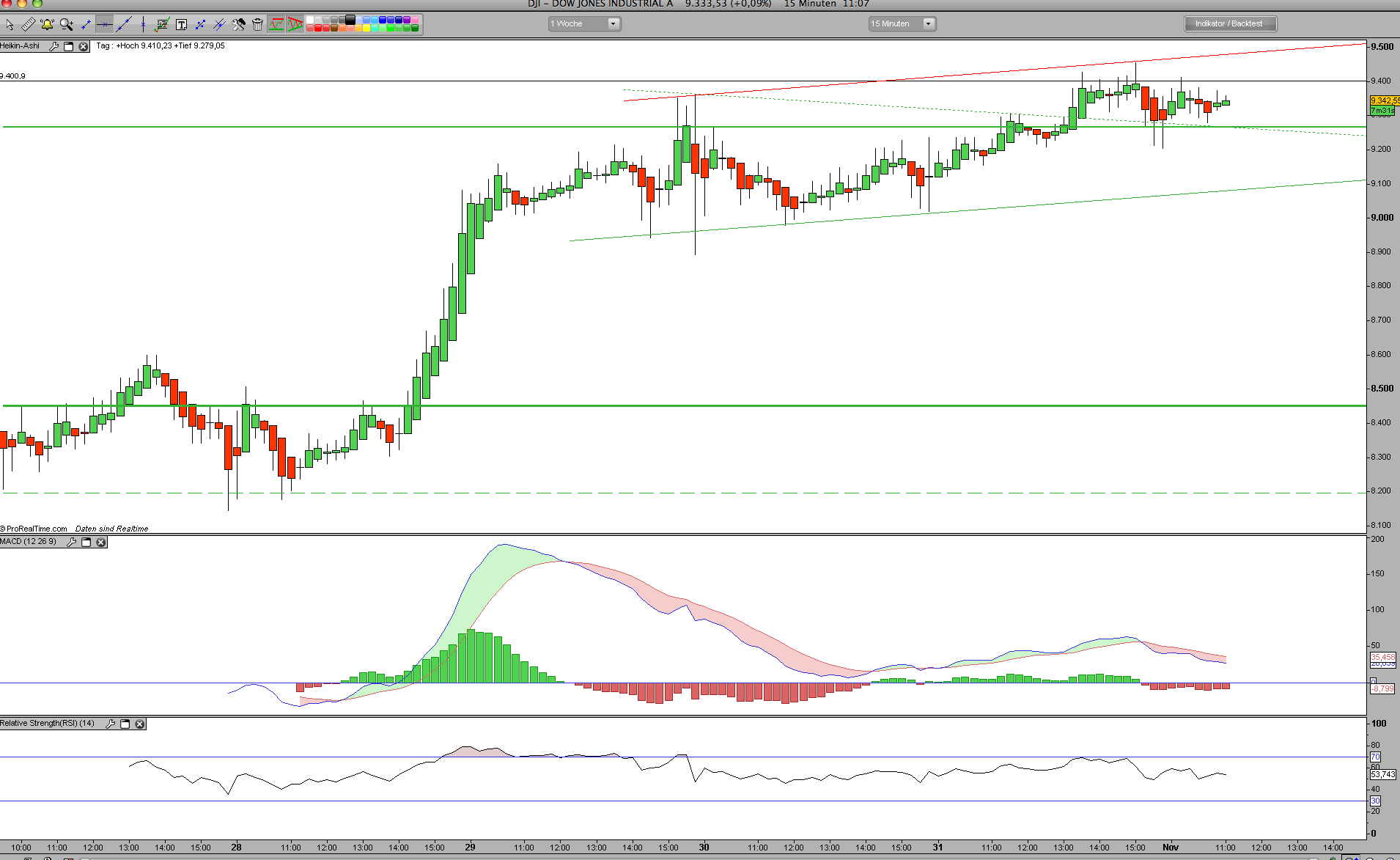Viewport: 1400px width, 860px height.
Task: Activate the magnifier zoom tool
Action: point(67,24)
